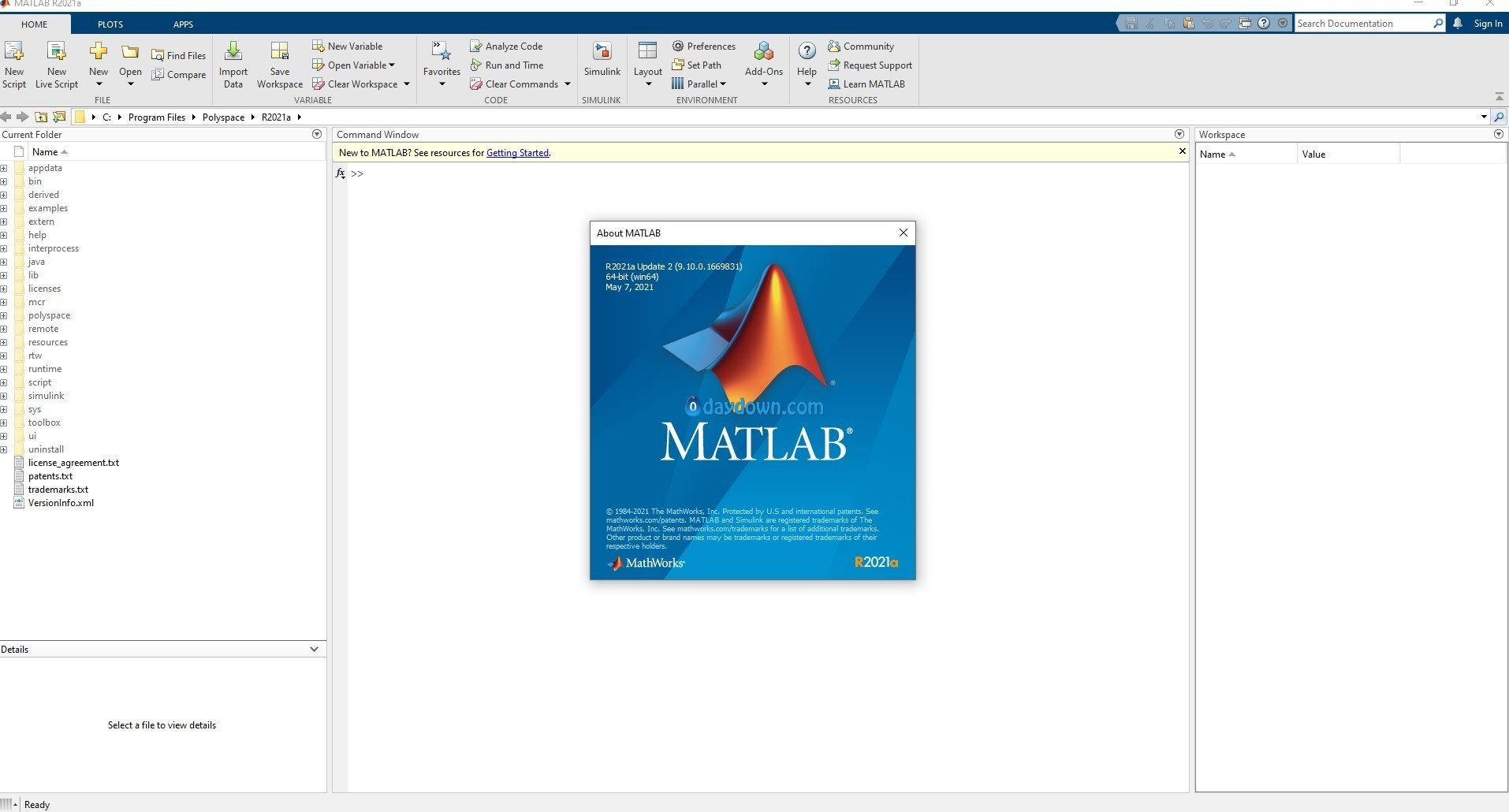Save Workspace to file
The height and width of the screenshot is (812, 1509).
[x=279, y=65]
